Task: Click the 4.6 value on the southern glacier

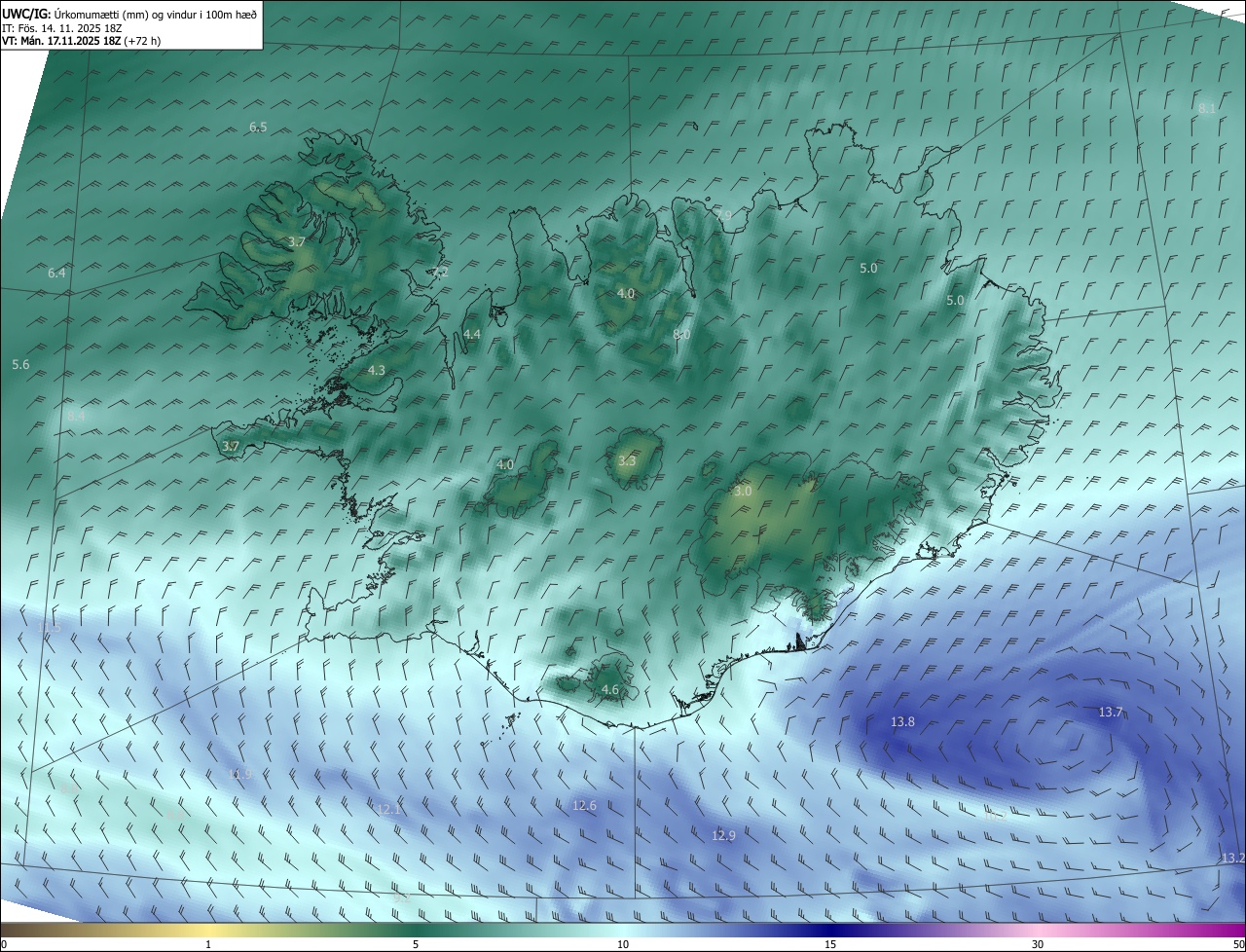Action: (x=610, y=690)
